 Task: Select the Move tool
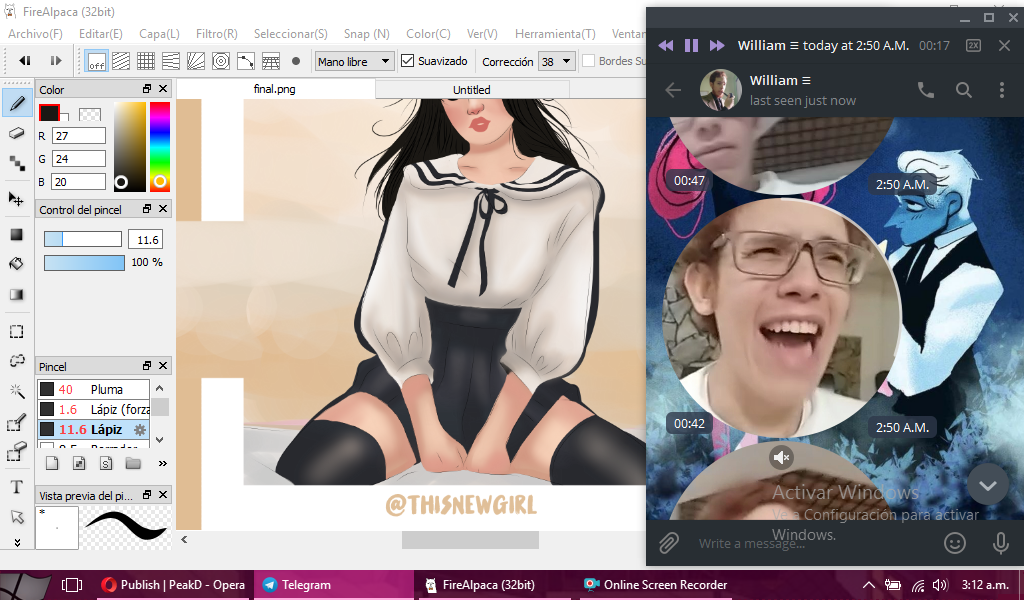pyautogui.click(x=17, y=198)
